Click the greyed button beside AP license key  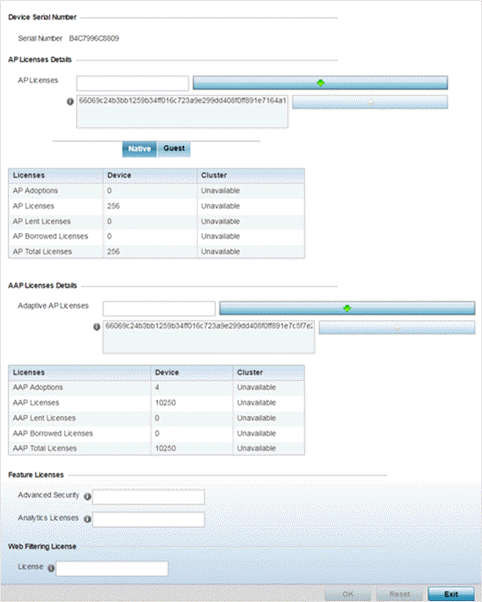[370, 102]
